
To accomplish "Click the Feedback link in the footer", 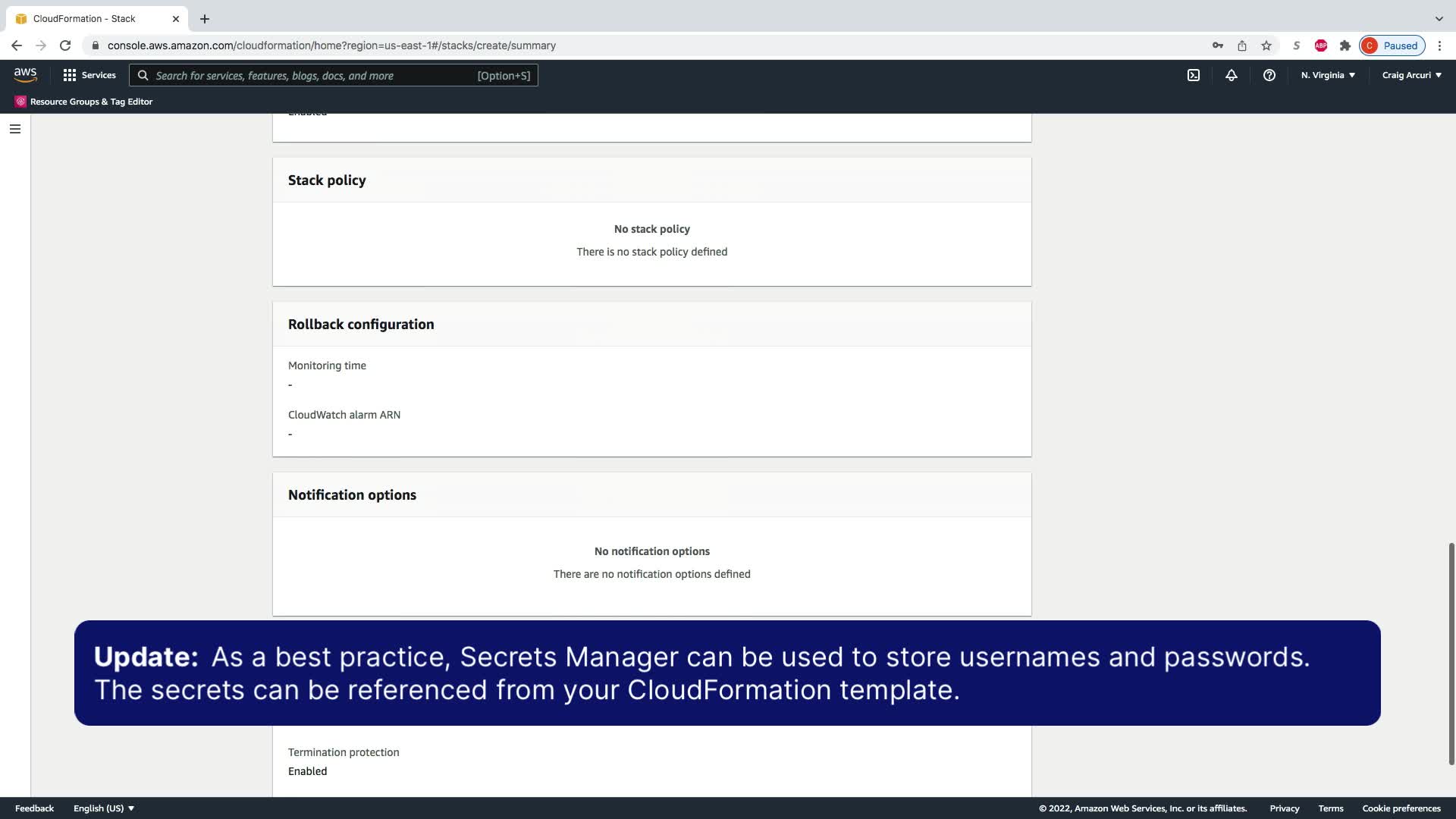I will [34, 808].
